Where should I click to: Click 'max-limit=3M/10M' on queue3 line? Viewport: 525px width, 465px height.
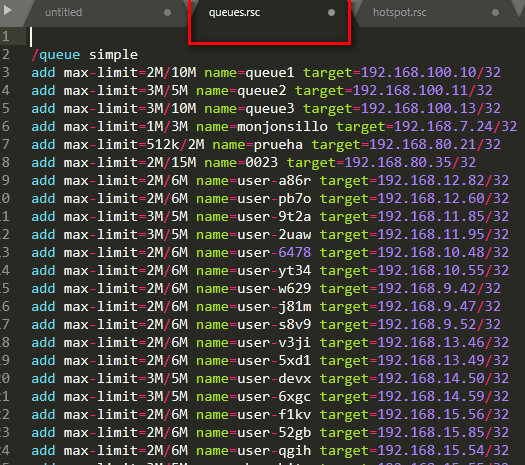pos(130,109)
